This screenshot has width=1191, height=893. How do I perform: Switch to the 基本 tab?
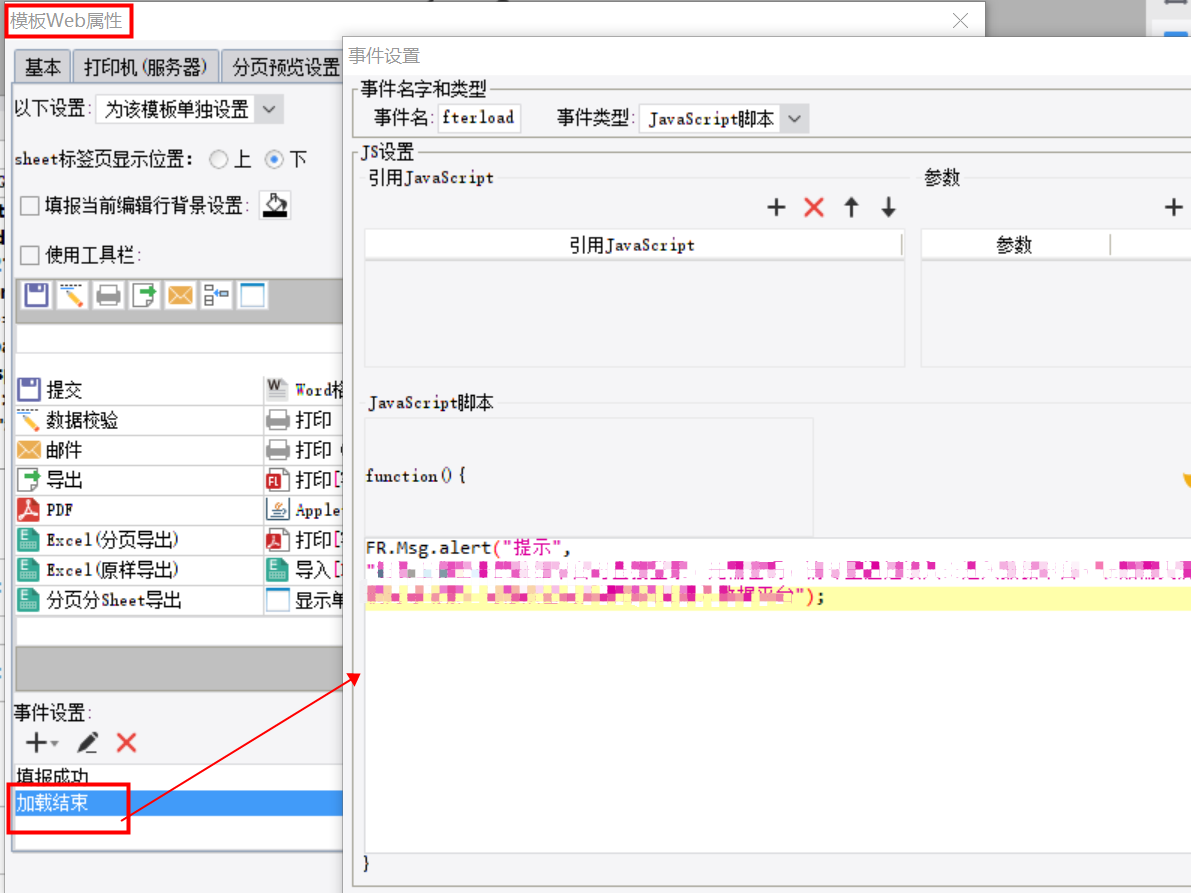point(43,67)
